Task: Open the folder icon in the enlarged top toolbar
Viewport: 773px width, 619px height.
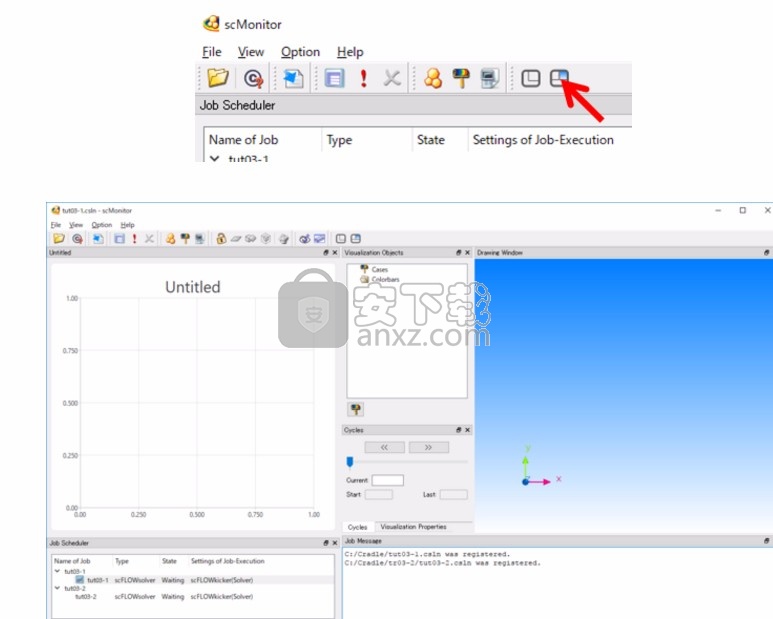Action: coord(217,78)
